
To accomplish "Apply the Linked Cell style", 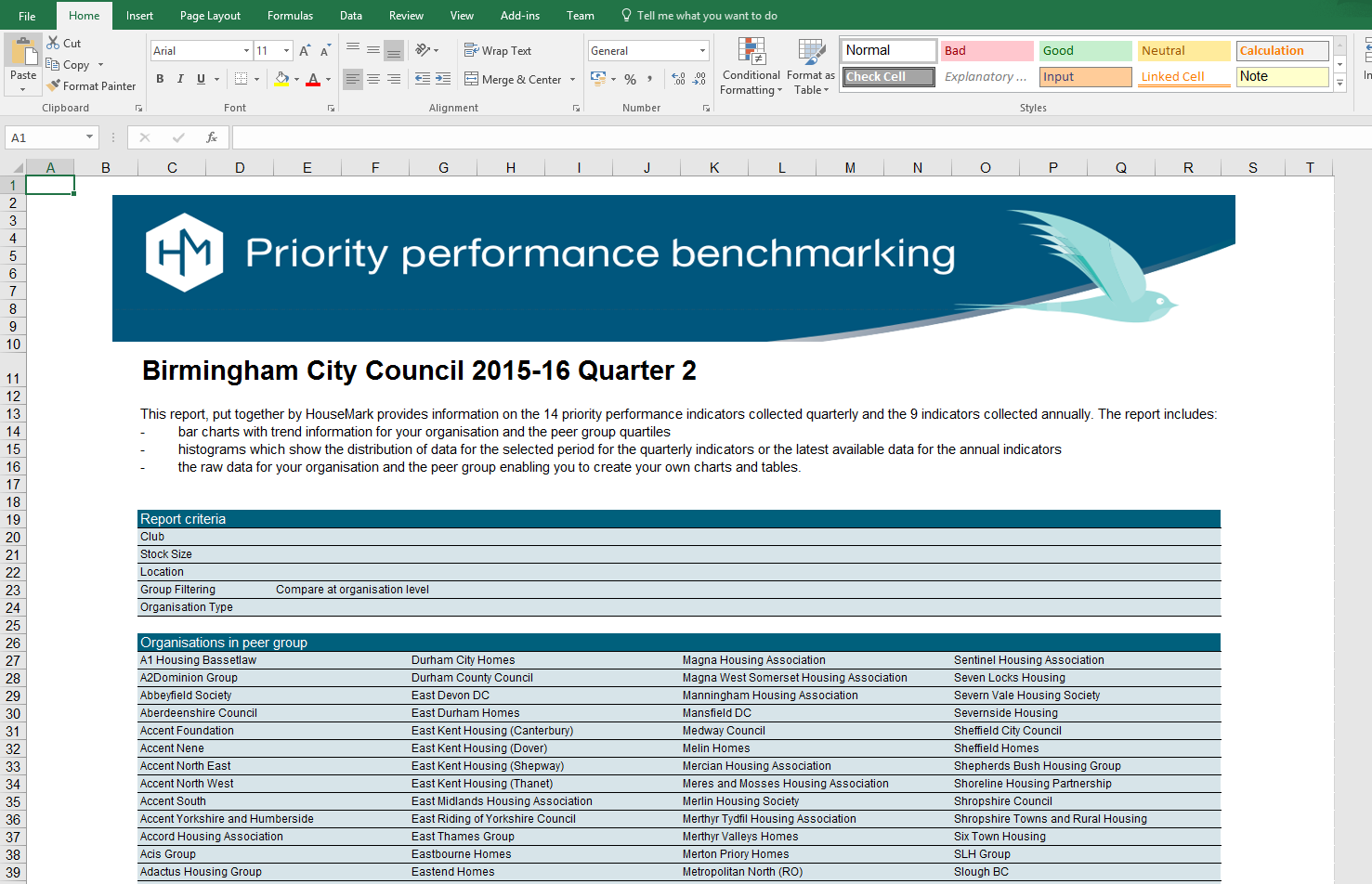I will pyautogui.click(x=1184, y=77).
